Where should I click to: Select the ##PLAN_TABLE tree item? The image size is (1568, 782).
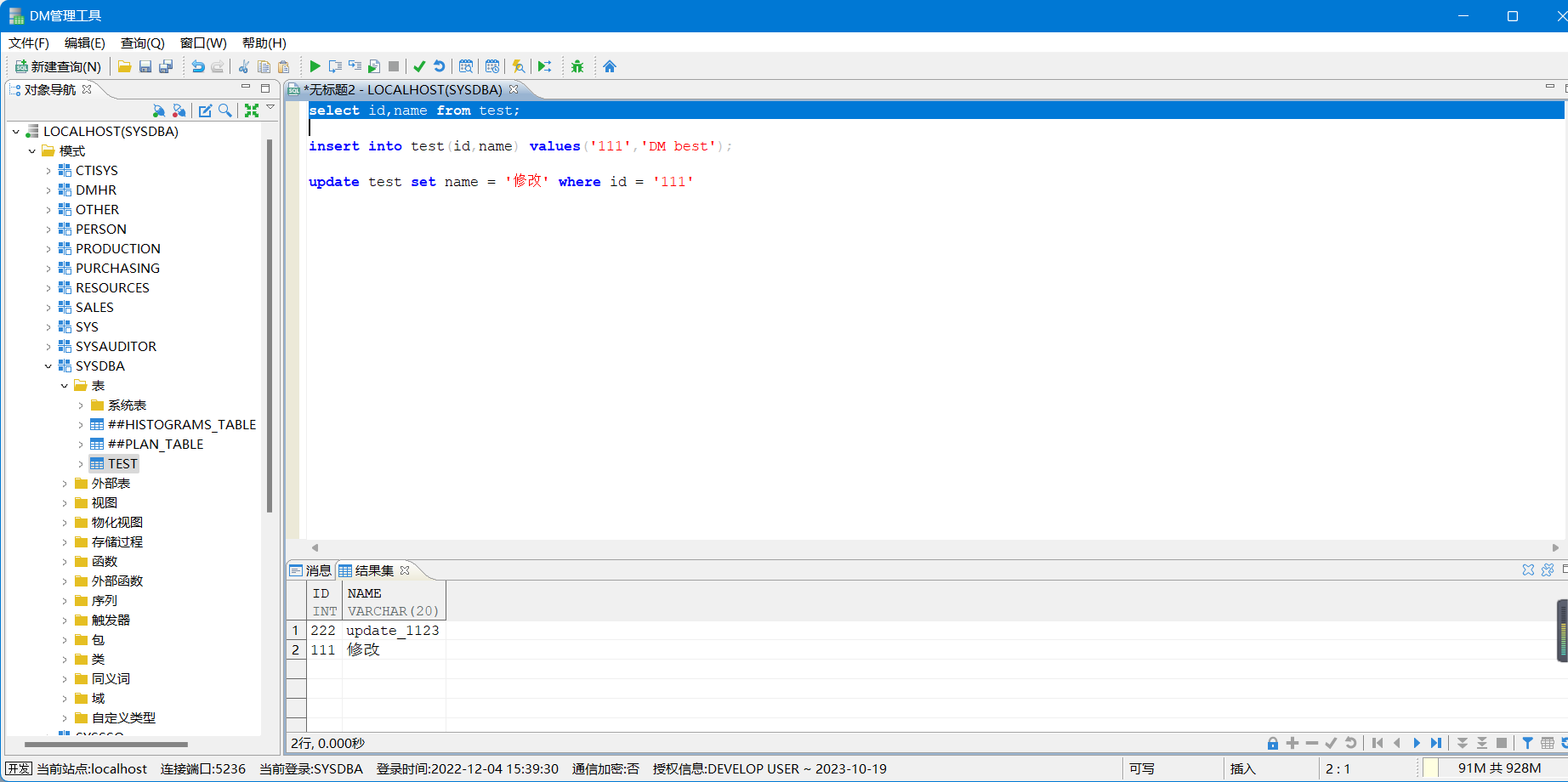coord(156,445)
